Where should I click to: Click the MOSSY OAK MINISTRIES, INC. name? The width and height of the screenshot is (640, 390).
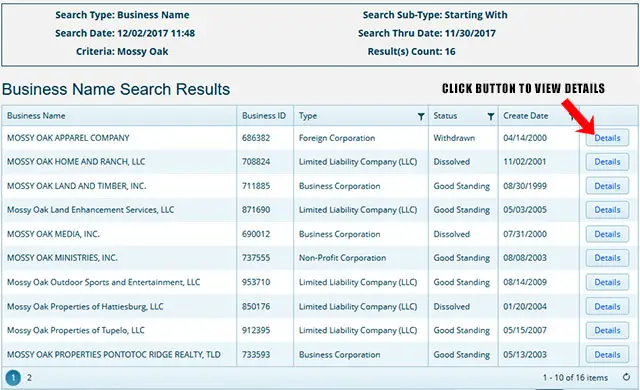pyautogui.click(x=62, y=258)
